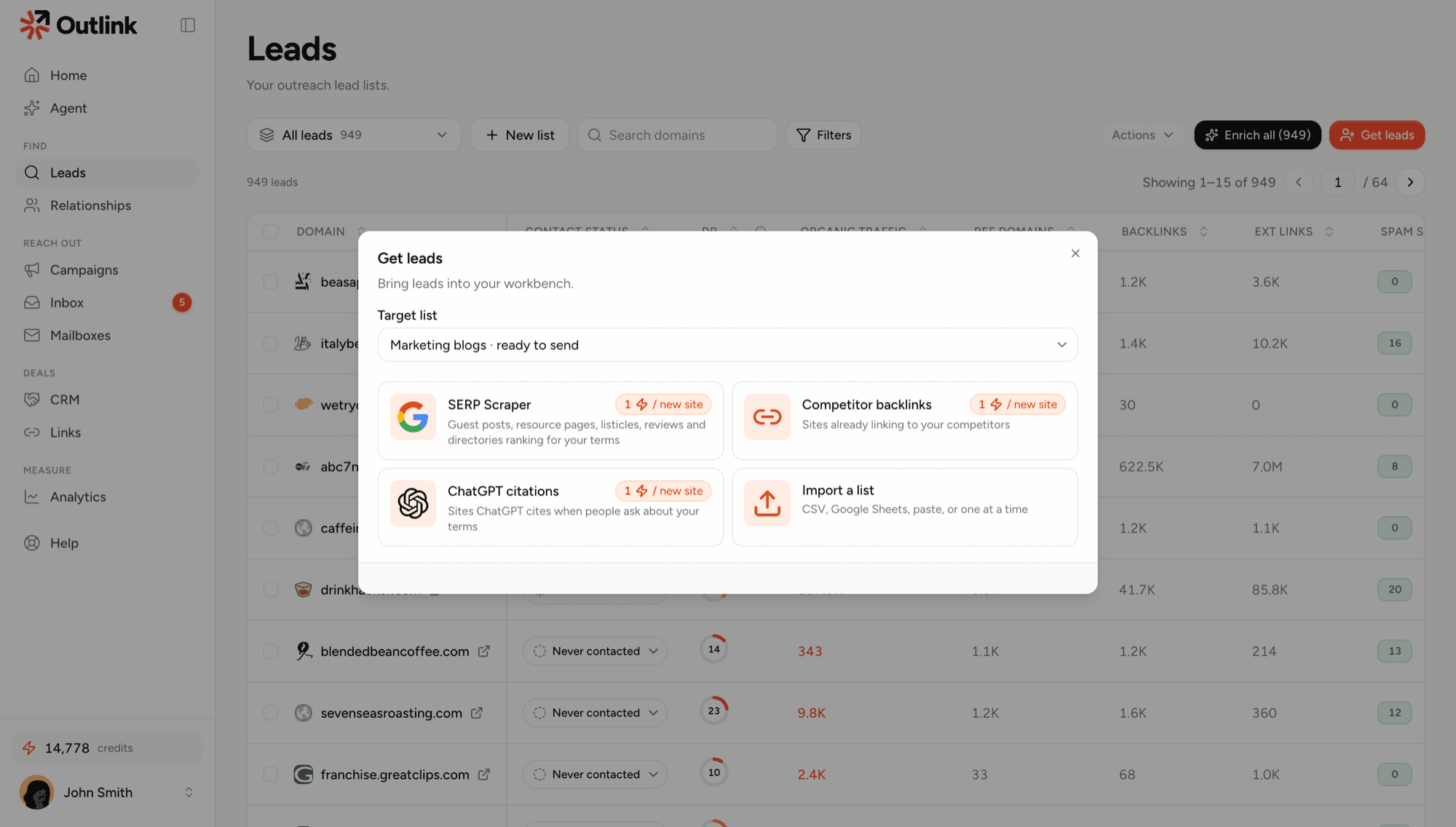This screenshot has width=1456, height=827.
Task: Pick the ChatGPT citations logo icon
Action: click(413, 503)
